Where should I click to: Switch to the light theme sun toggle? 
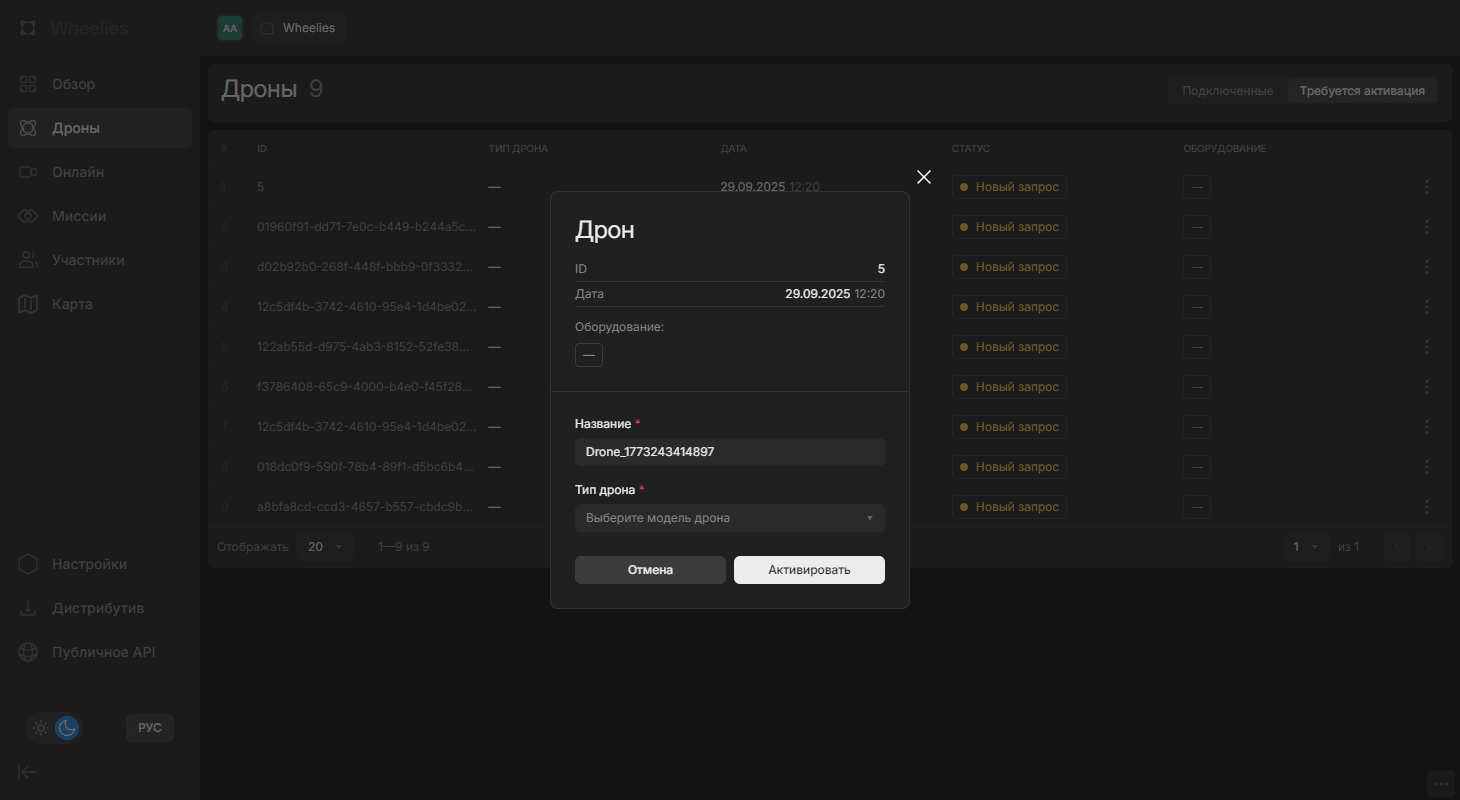pyautogui.click(x=41, y=728)
